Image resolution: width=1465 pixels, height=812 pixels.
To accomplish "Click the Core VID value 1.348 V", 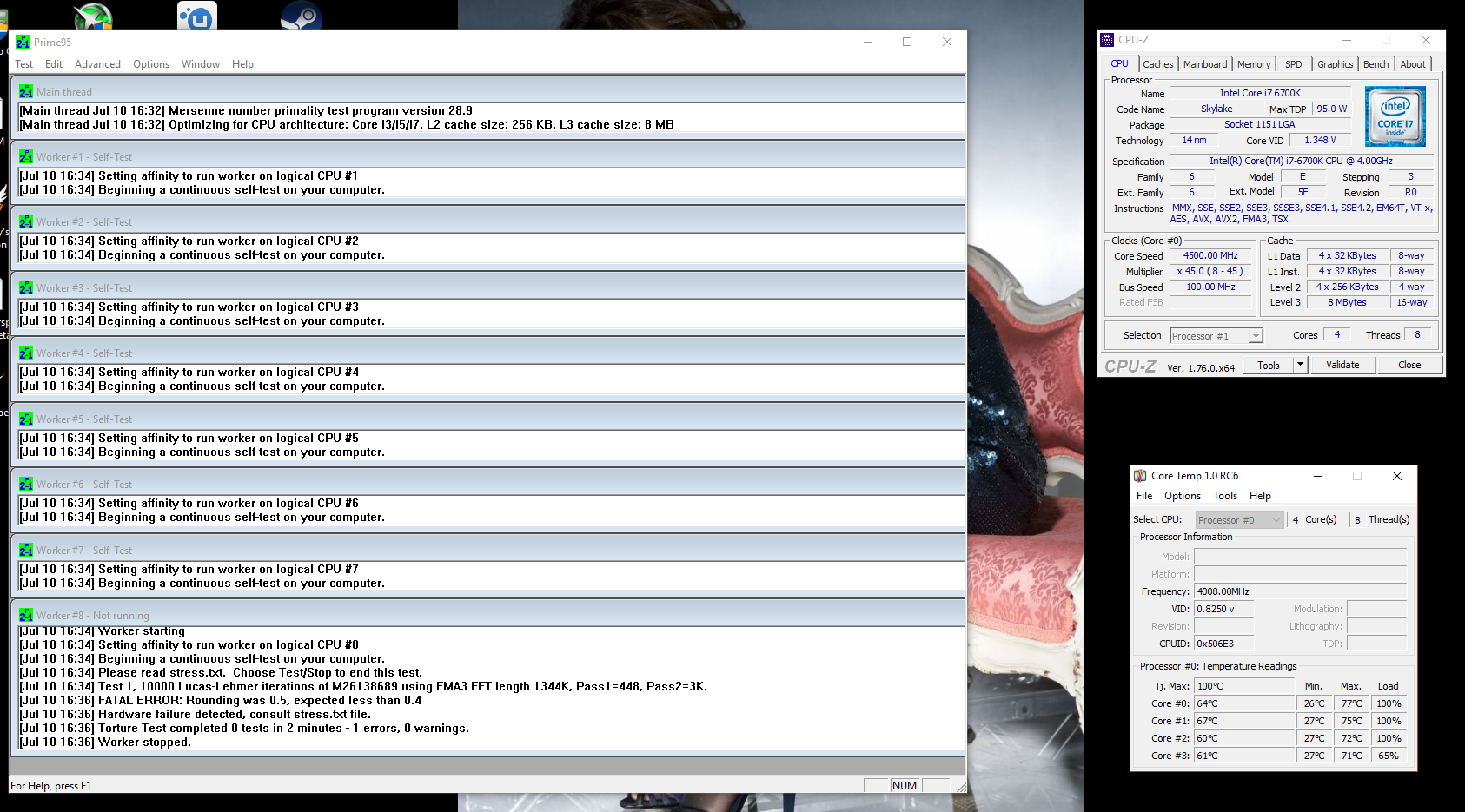I will click(x=1320, y=141).
